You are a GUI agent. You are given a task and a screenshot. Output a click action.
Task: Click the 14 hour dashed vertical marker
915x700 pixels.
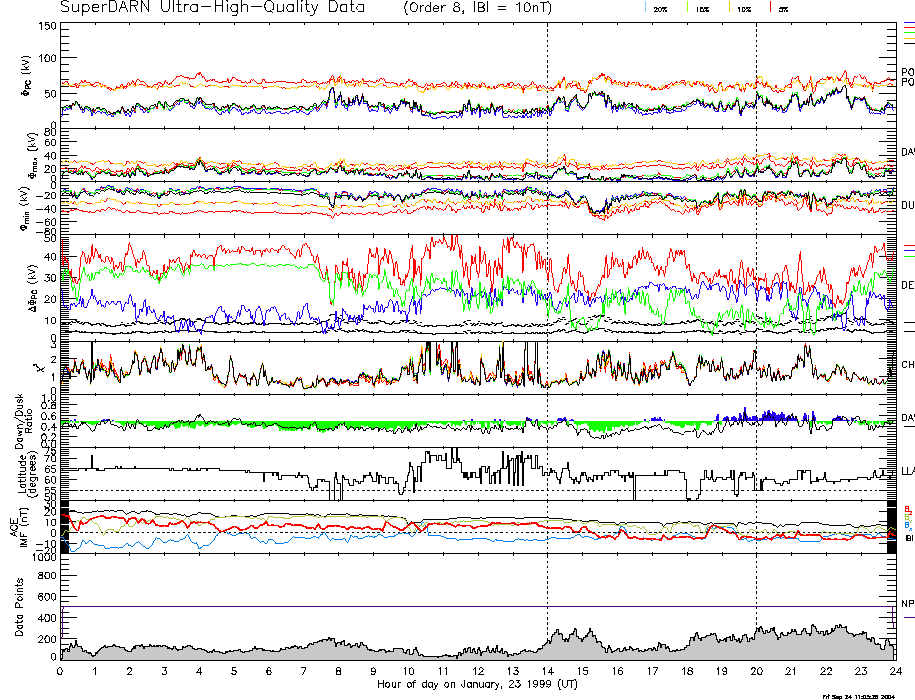pyautogui.click(x=547, y=300)
